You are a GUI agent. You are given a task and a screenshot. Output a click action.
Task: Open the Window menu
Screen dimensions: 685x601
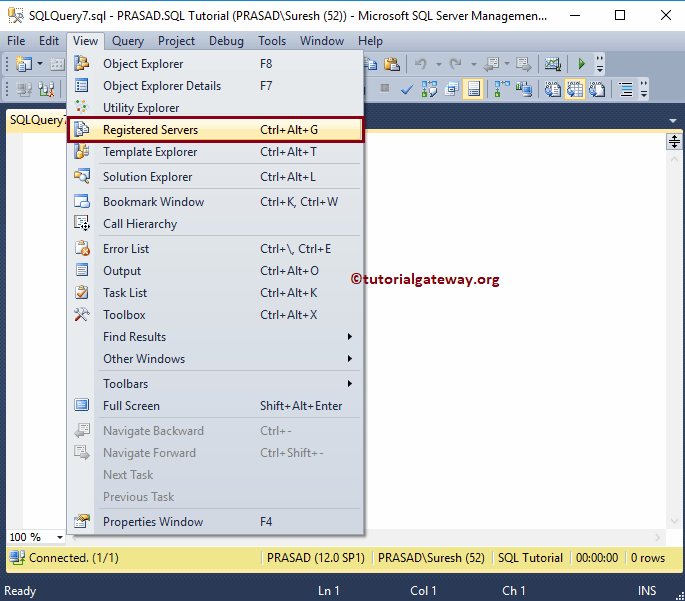(x=322, y=41)
